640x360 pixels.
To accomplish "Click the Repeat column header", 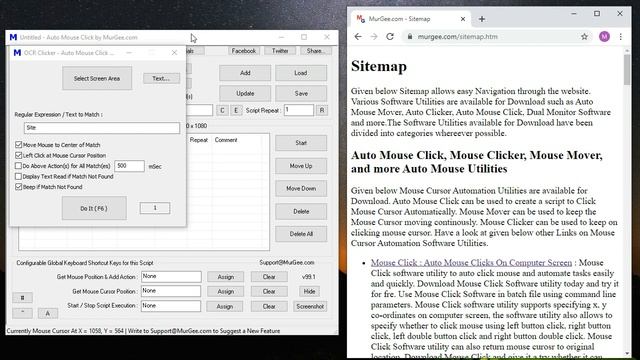I will [199, 140].
